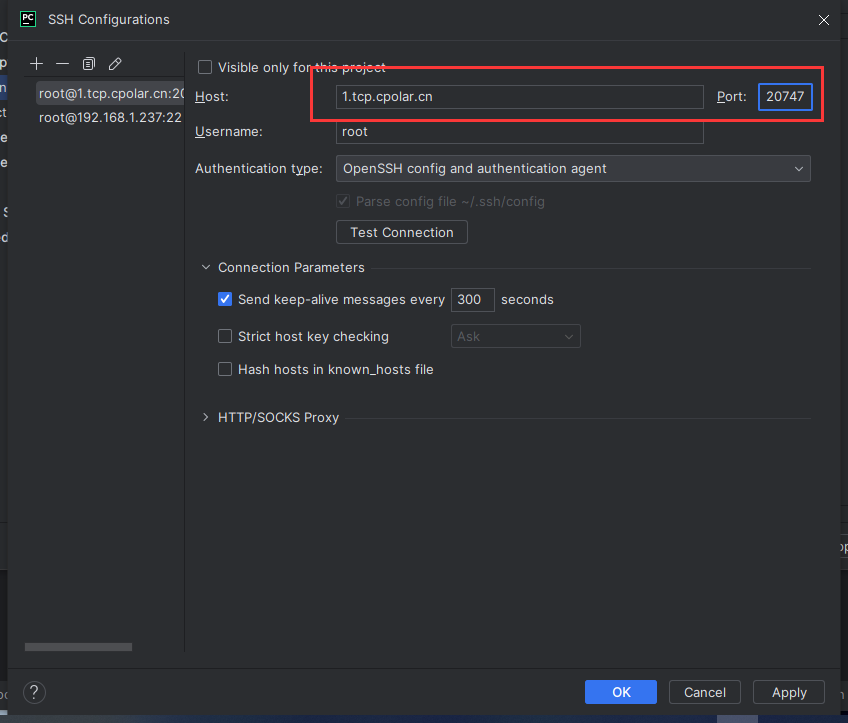
Task: Click the horizontal scrollbar under the configuration list
Action: click(x=78, y=647)
